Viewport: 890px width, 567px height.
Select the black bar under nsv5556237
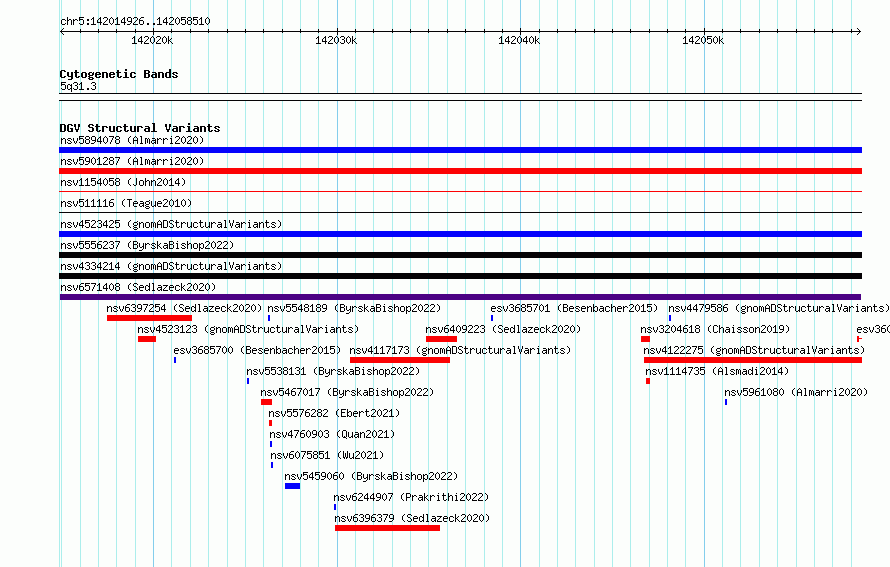click(460, 255)
